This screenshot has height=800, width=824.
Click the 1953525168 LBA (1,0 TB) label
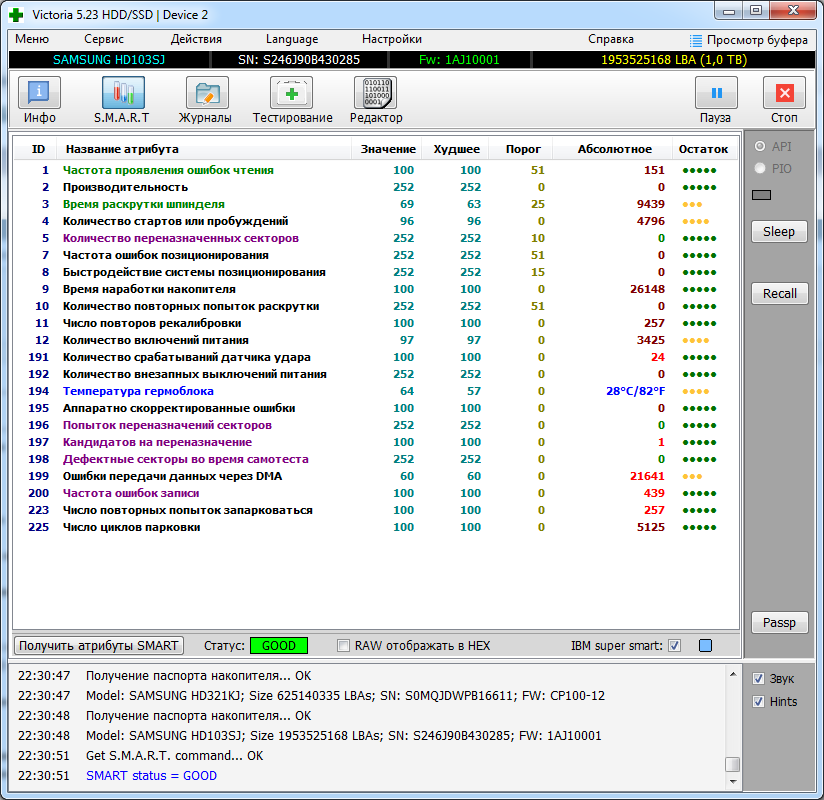tap(674, 60)
